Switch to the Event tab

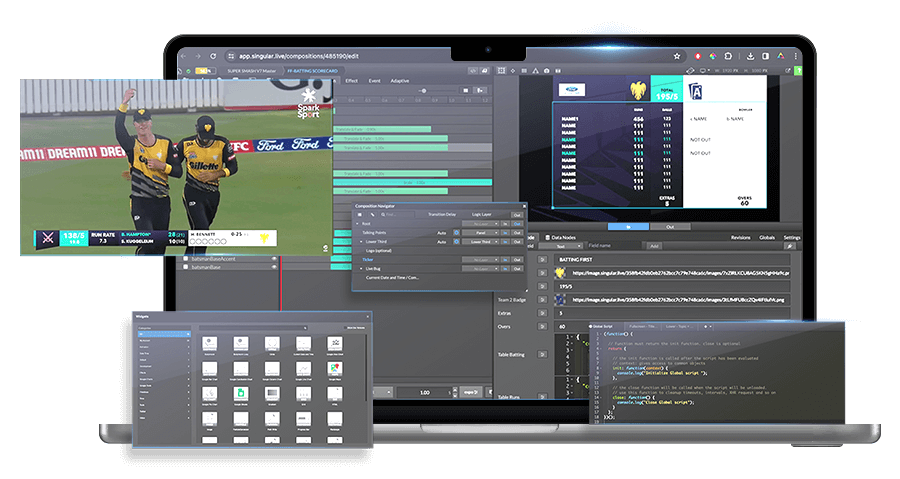coord(374,81)
